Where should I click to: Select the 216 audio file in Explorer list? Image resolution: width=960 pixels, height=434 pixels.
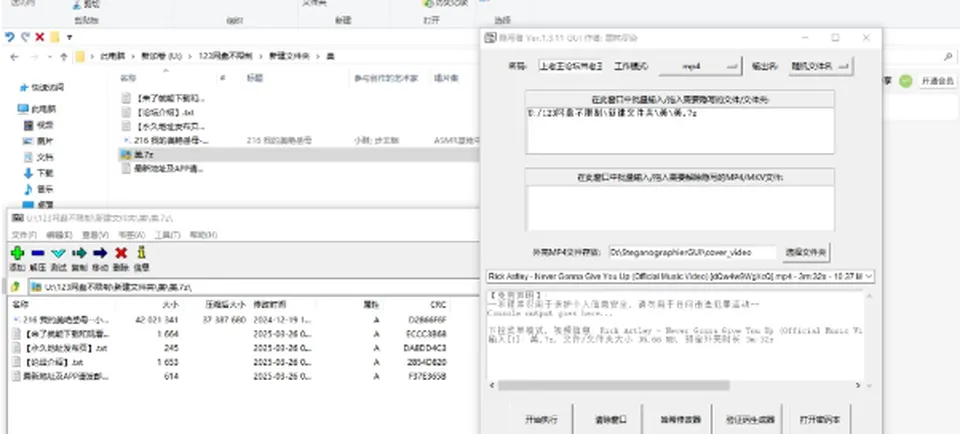tap(298, 141)
